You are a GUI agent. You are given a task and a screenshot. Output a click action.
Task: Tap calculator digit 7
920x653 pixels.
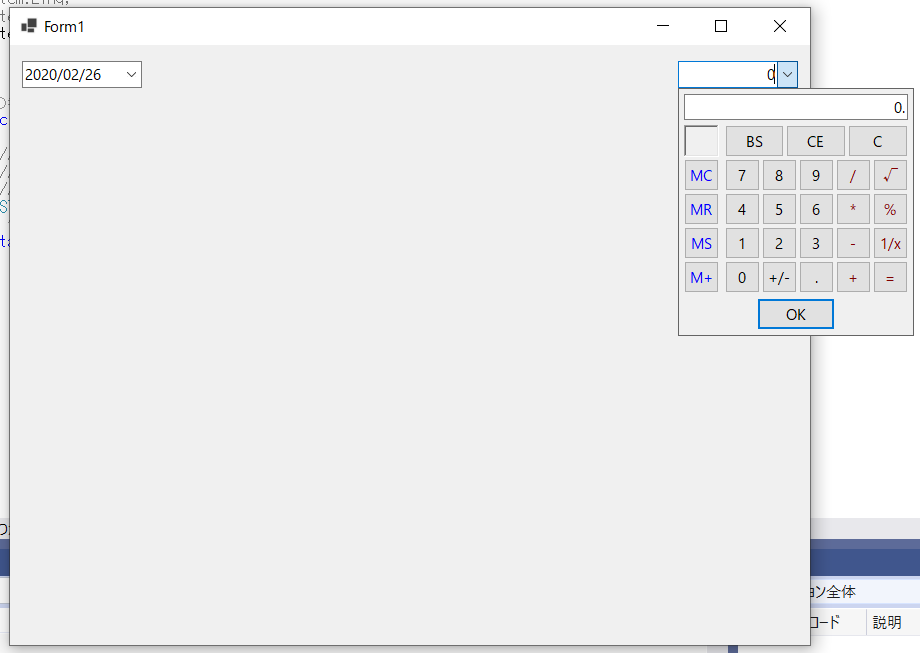742,175
